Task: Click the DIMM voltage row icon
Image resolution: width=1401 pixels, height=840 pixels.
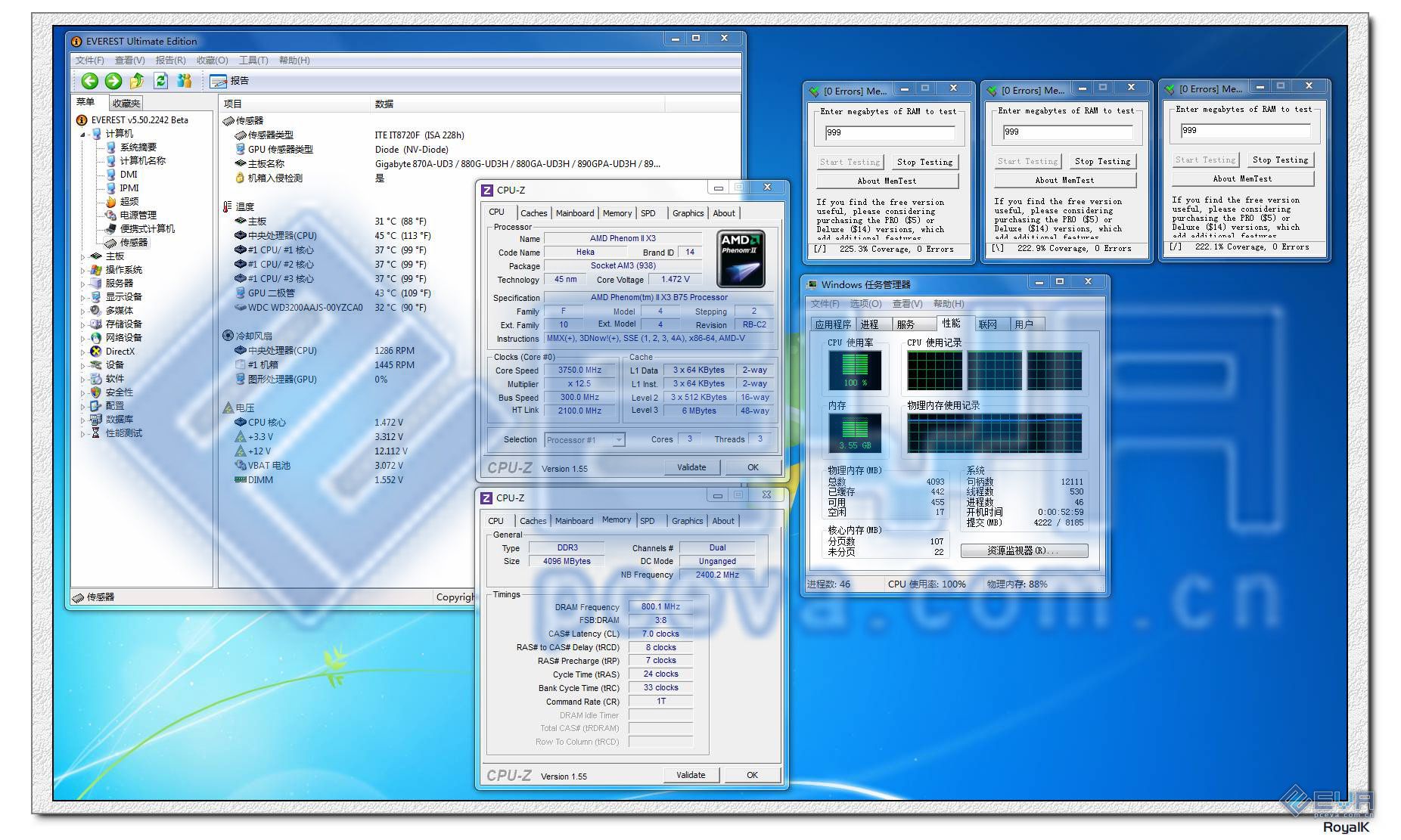Action: pos(240,480)
